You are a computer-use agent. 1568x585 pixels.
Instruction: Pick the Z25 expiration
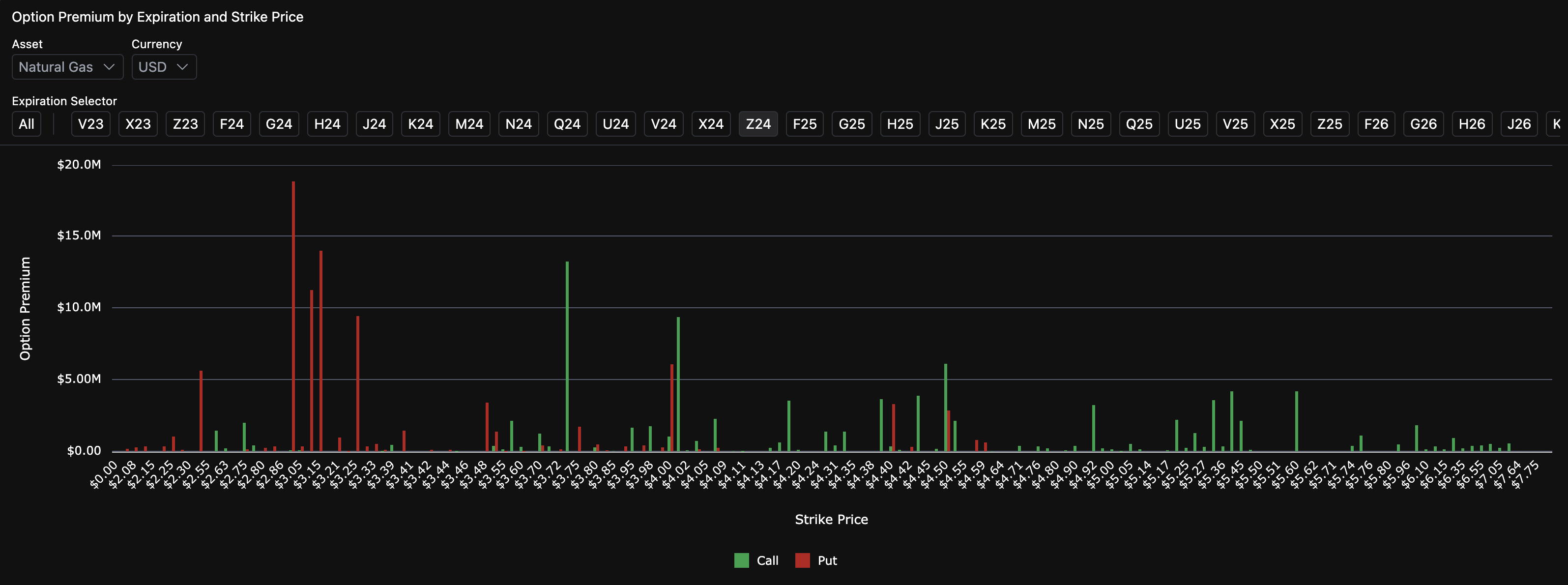(x=1330, y=124)
